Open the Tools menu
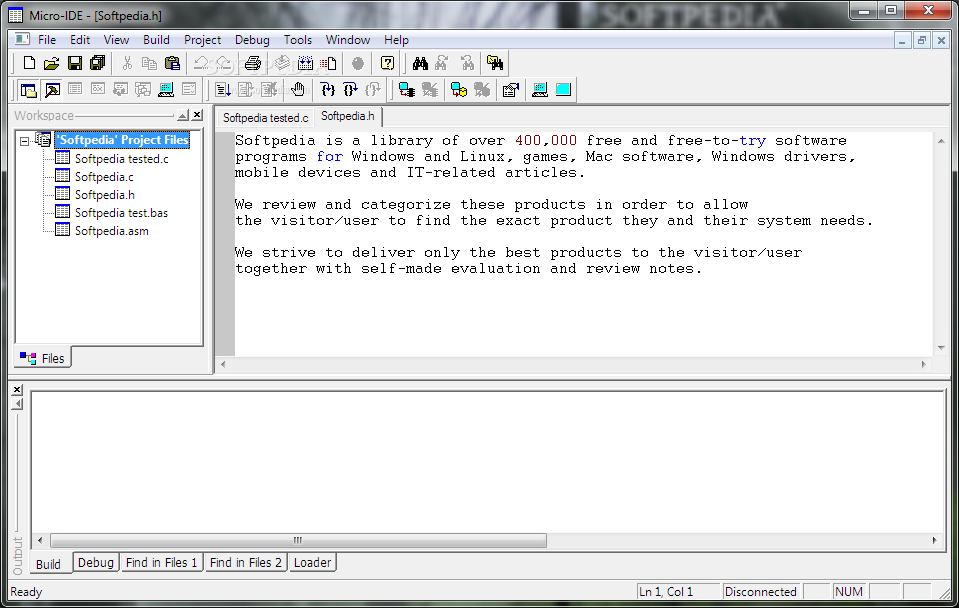Viewport: 959px width, 608px height. click(298, 40)
